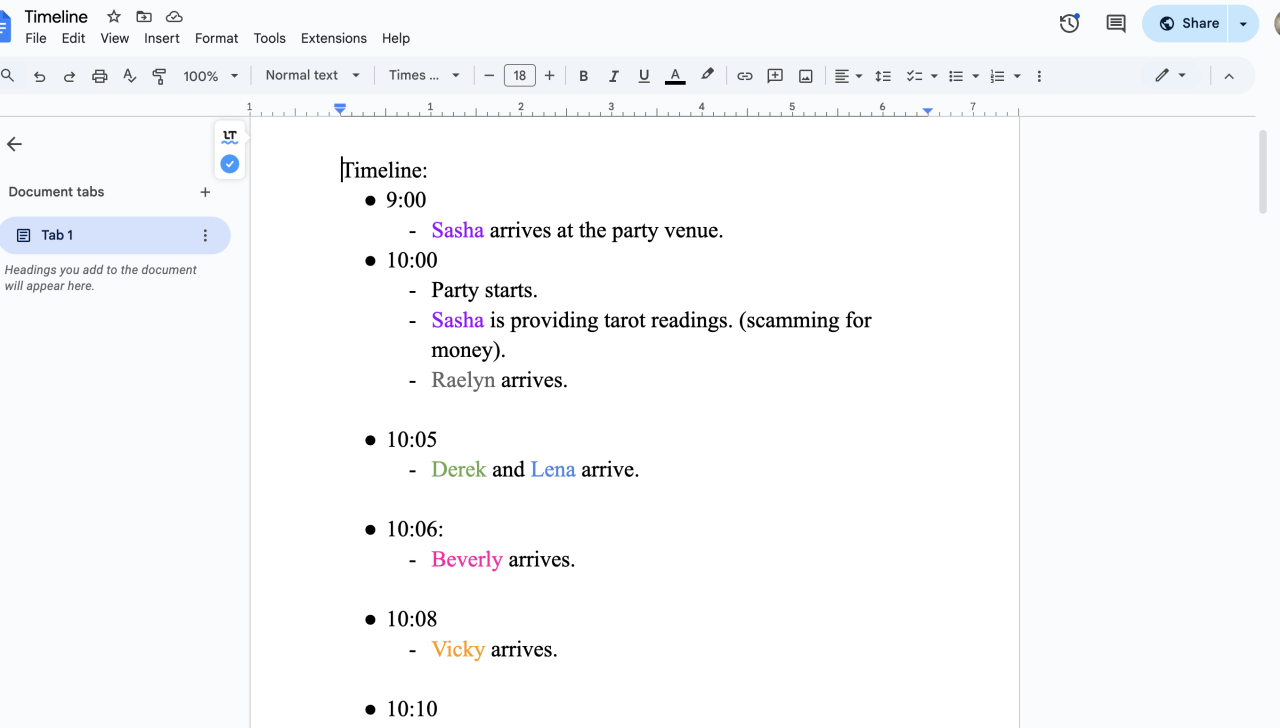The width and height of the screenshot is (1280, 728).
Task: Open version history clock icon
Action: (1069, 23)
